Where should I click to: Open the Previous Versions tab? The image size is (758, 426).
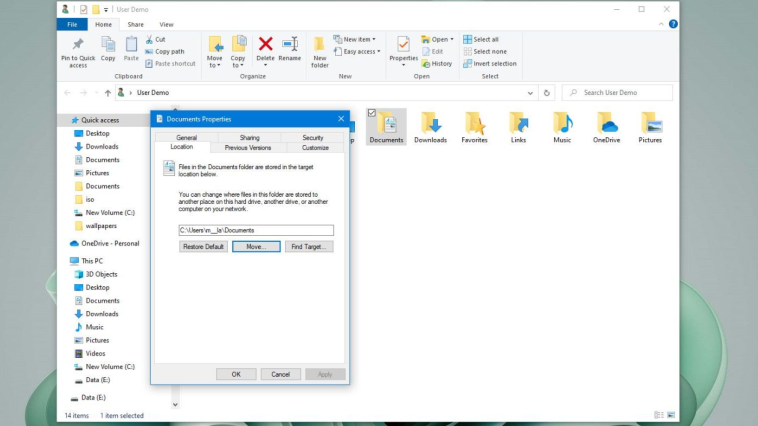point(248,148)
